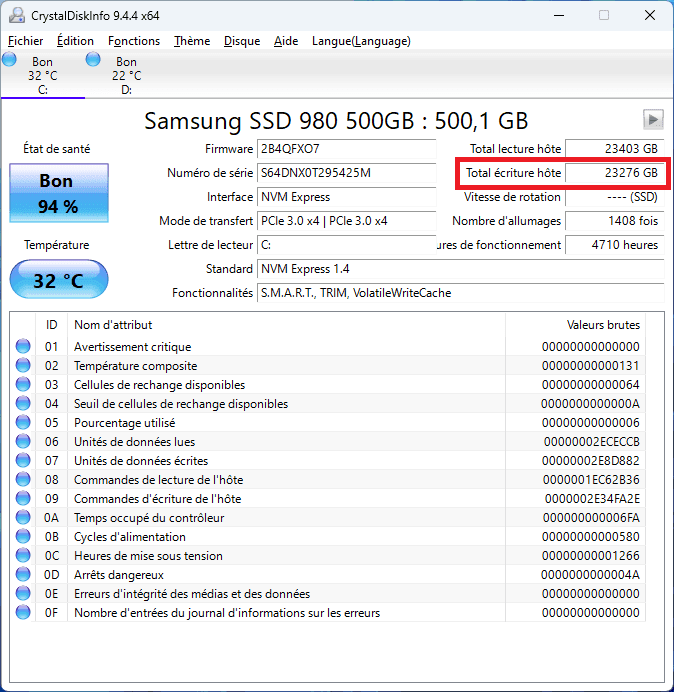Click status orb for Cycles d'alimentation row
The height and width of the screenshot is (692, 674).
click(23, 536)
